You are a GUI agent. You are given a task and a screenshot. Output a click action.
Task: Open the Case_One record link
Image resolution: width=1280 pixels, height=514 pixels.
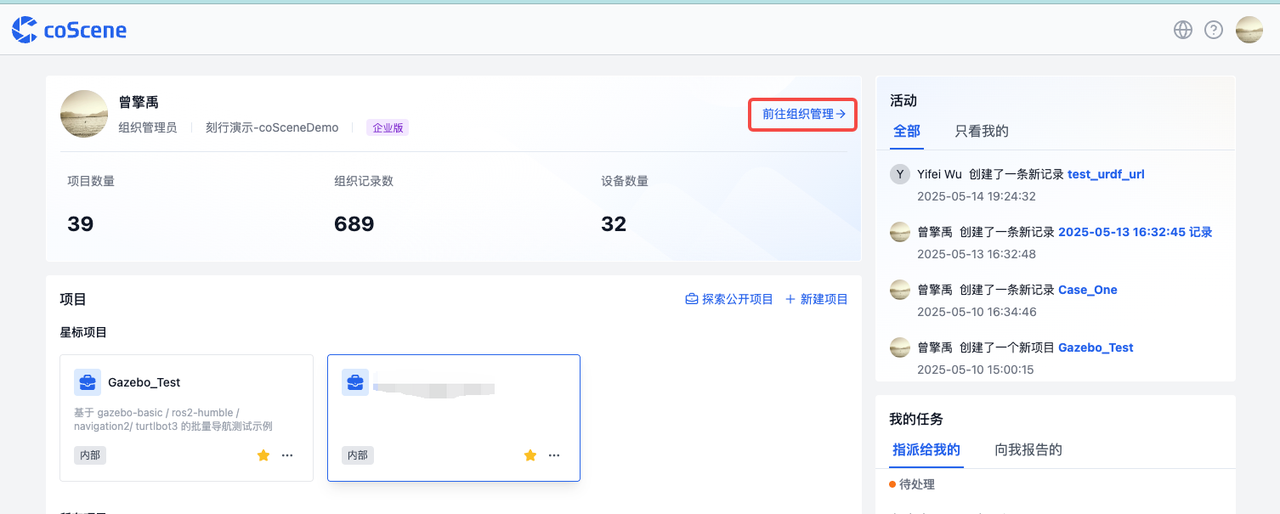point(1088,290)
